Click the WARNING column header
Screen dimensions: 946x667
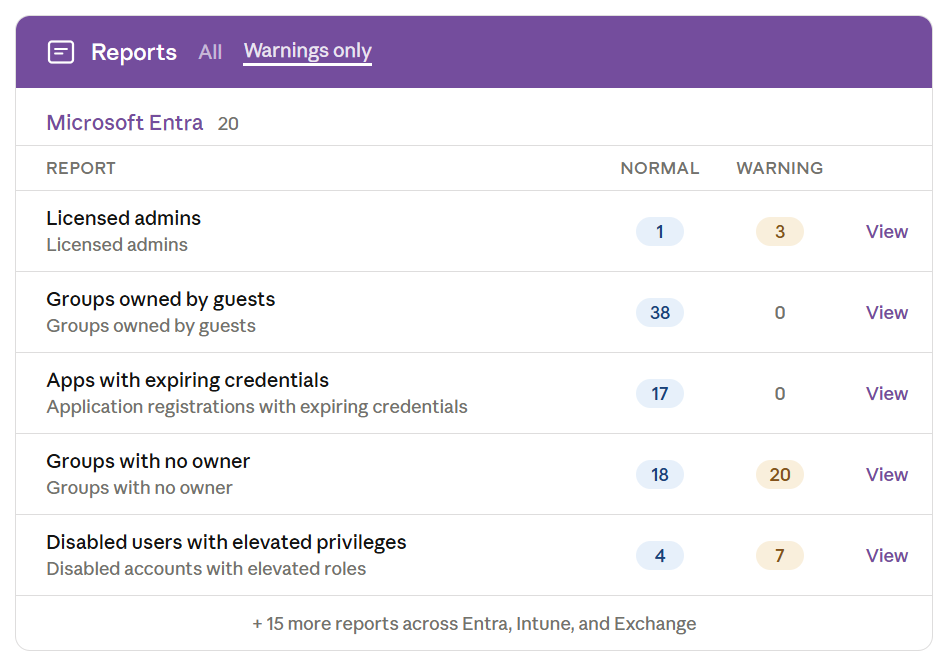[779, 169]
